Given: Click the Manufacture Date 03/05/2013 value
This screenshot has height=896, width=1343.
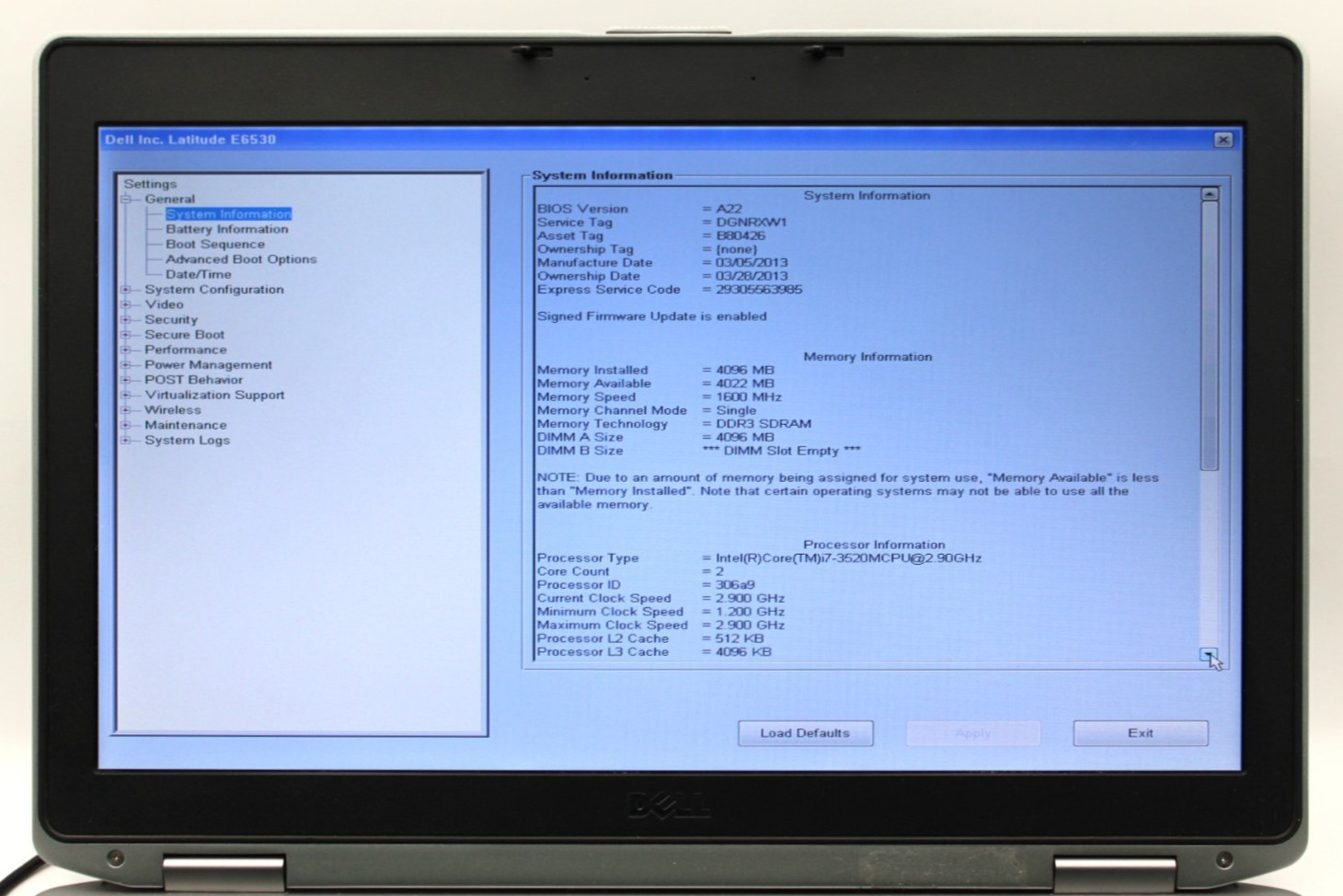Looking at the screenshot, I should pos(752,263).
